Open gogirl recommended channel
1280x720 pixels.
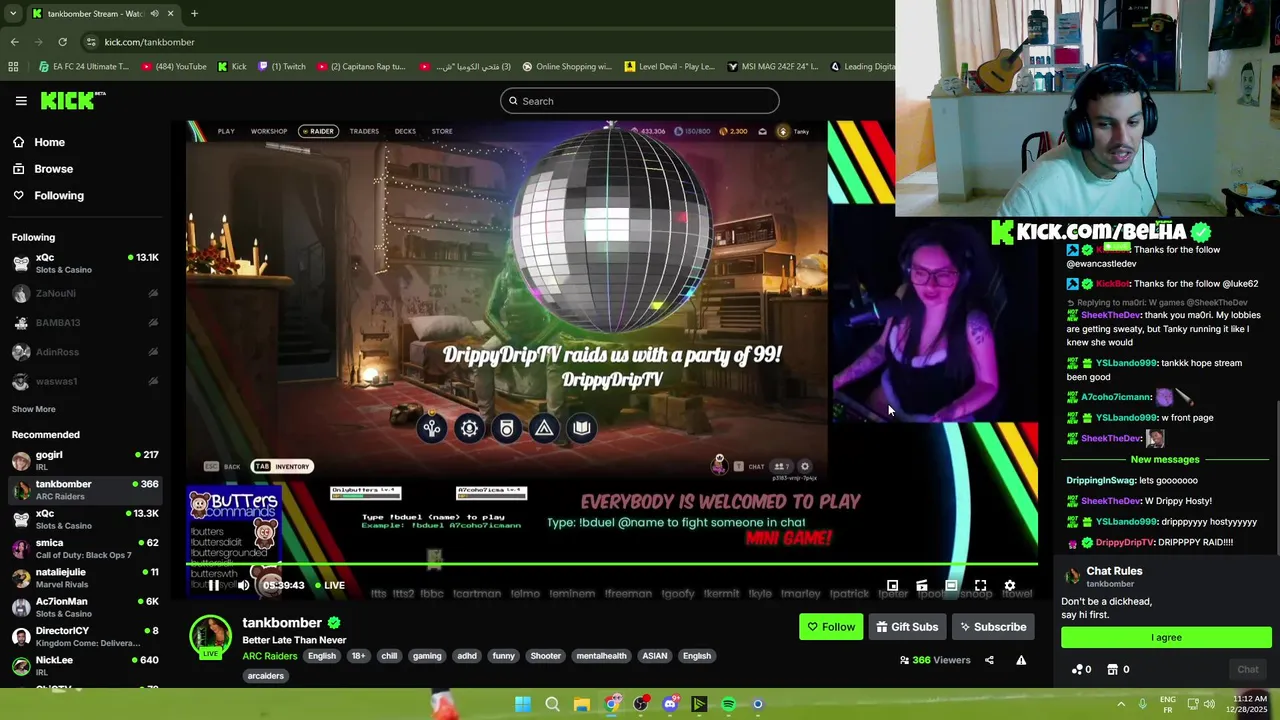click(85, 460)
